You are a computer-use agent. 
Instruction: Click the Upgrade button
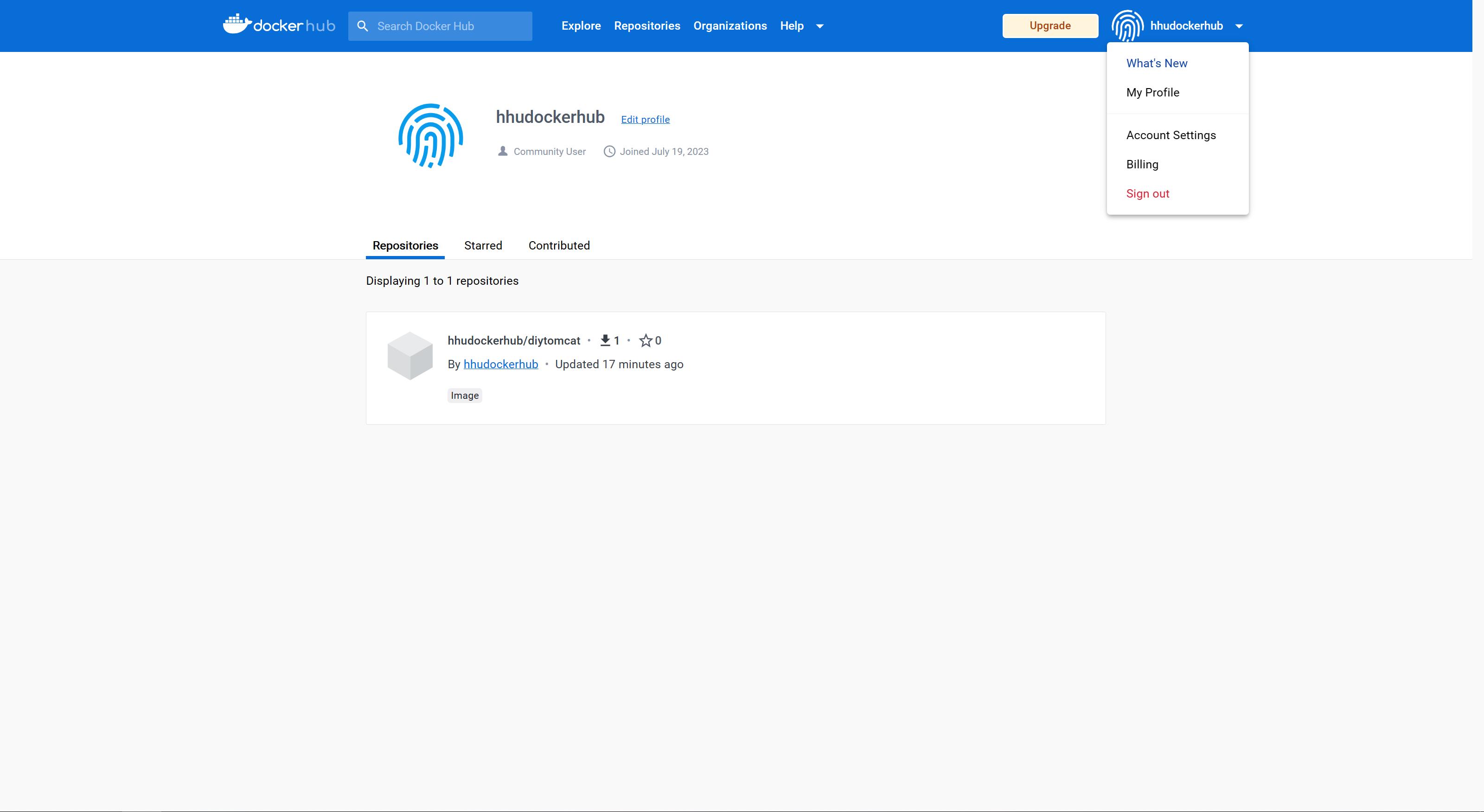coord(1049,26)
